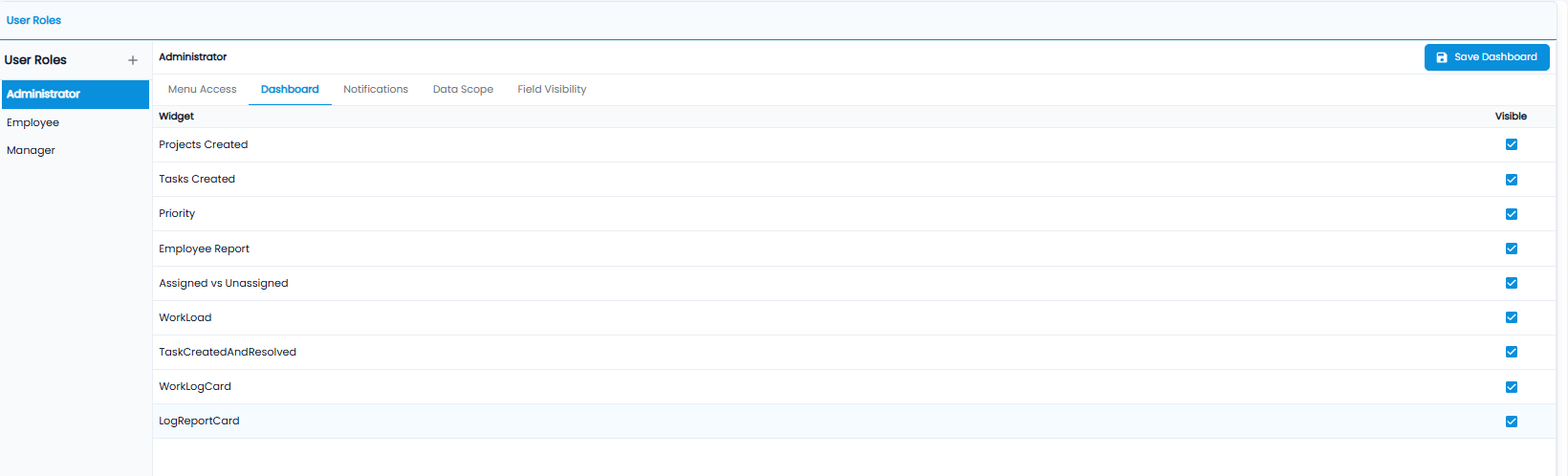Click the Priority widget name
The width and height of the screenshot is (1568, 476).
(177, 213)
